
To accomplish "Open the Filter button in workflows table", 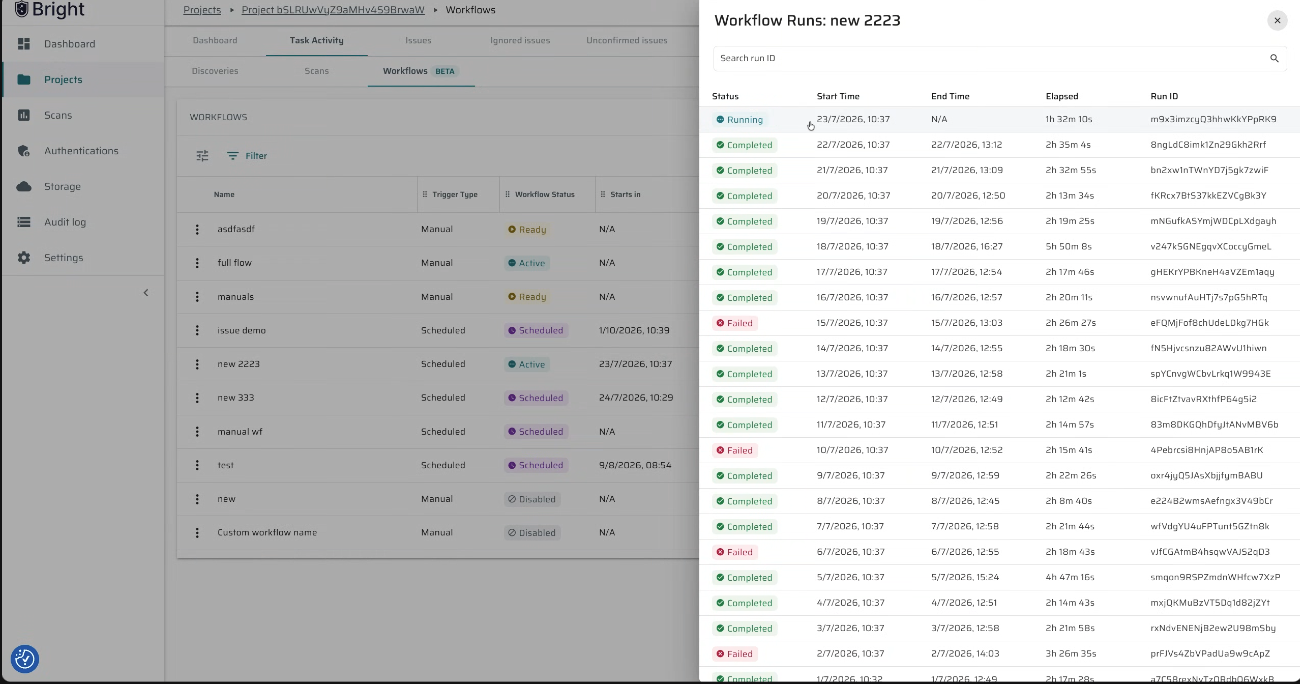I will [247, 156].
